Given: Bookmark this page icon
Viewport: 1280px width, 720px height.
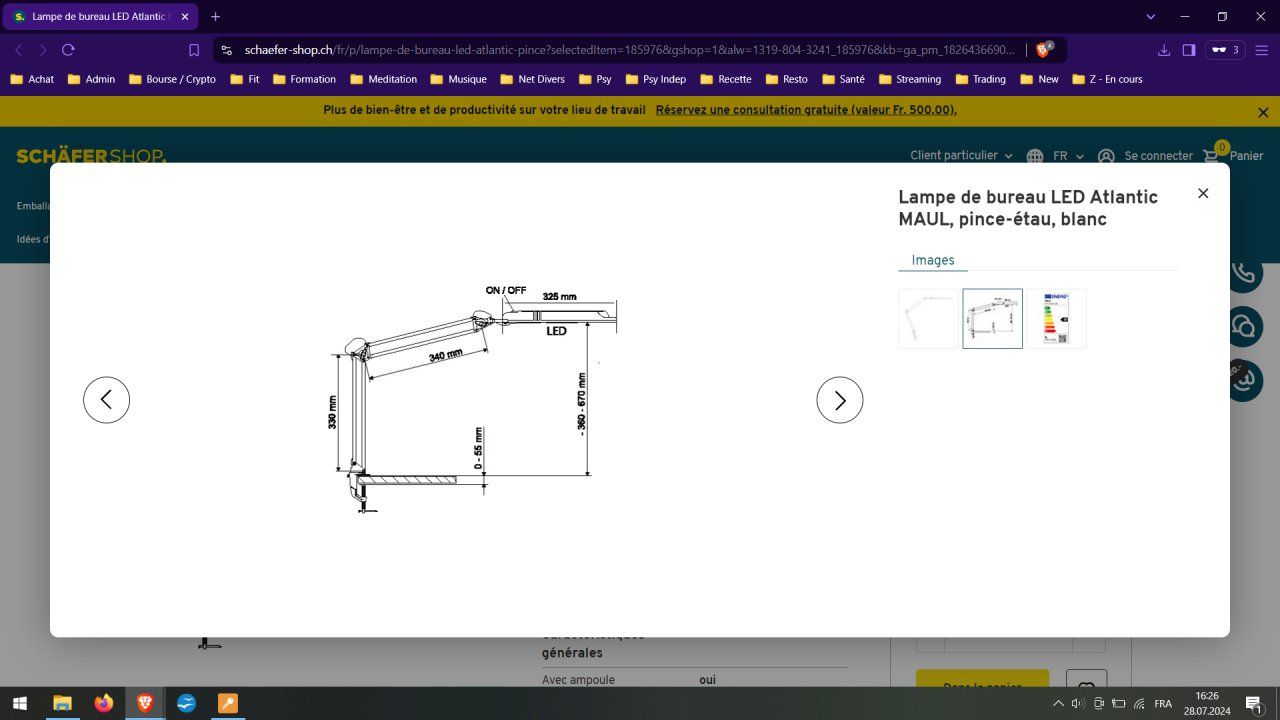Looking at the screenshot, I should click(x=194, y=50).
